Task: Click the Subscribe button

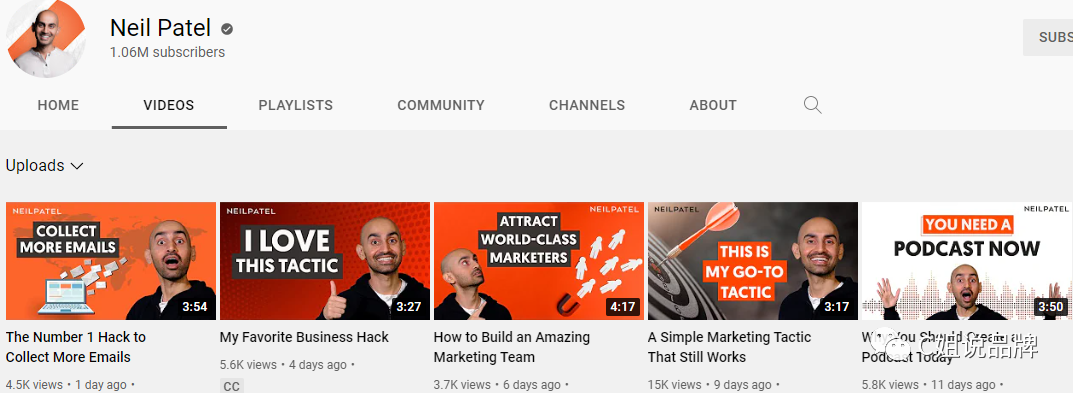Action: [x=1048, y=38]
